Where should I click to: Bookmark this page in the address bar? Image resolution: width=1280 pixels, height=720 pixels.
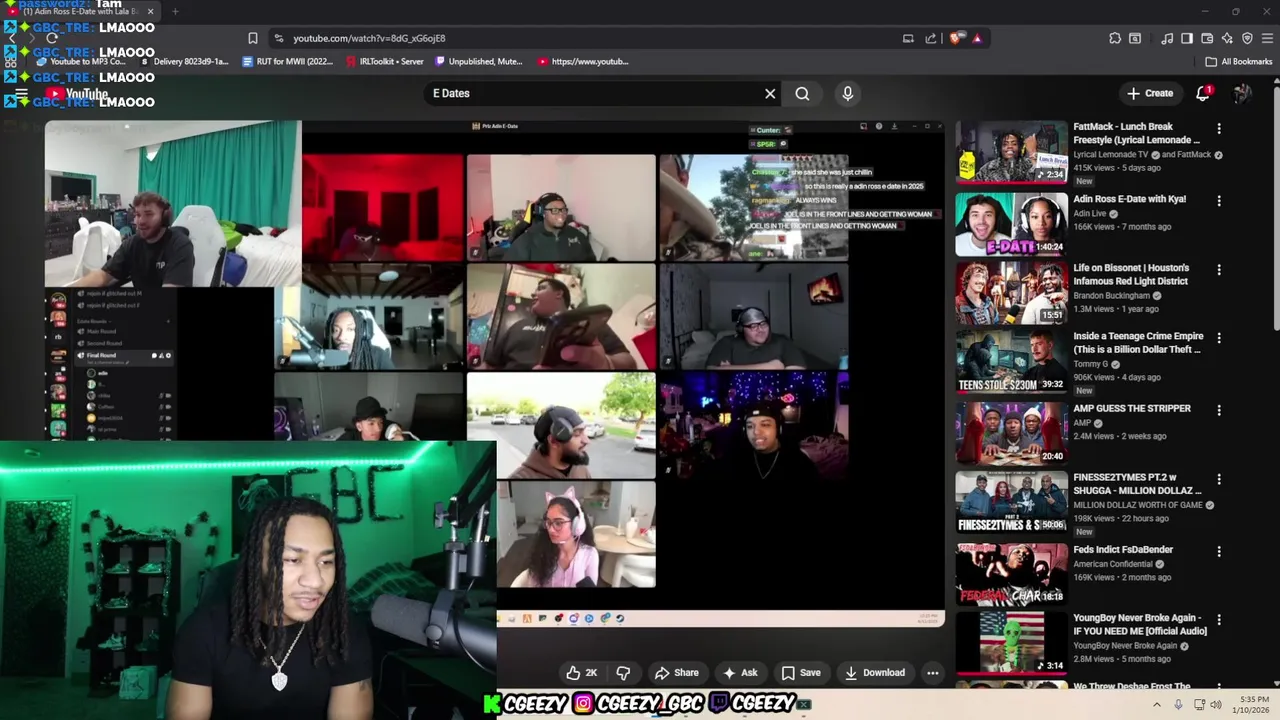[x=253, y=38]
